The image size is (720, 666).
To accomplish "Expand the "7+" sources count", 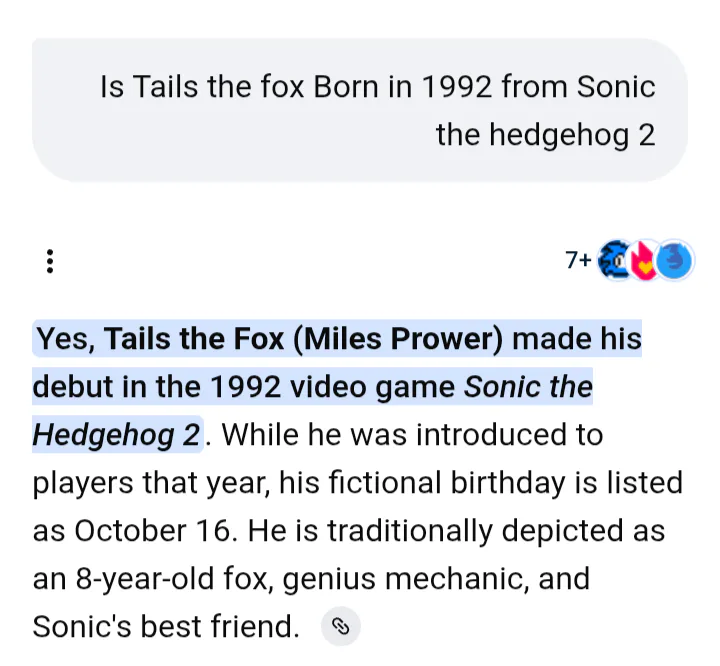I will tap(577, 262).
